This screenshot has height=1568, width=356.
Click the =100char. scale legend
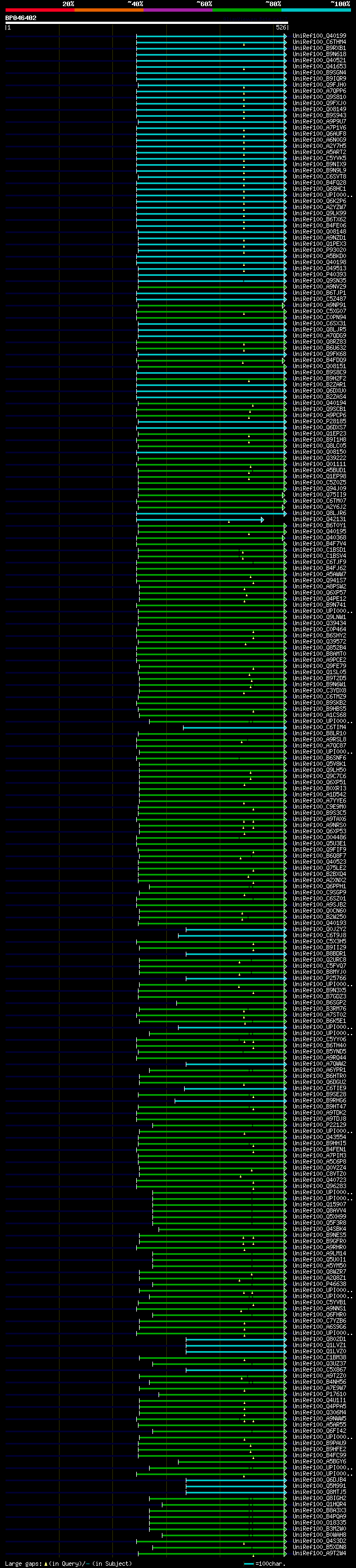pyautogui.click(x=265, y=1564)
